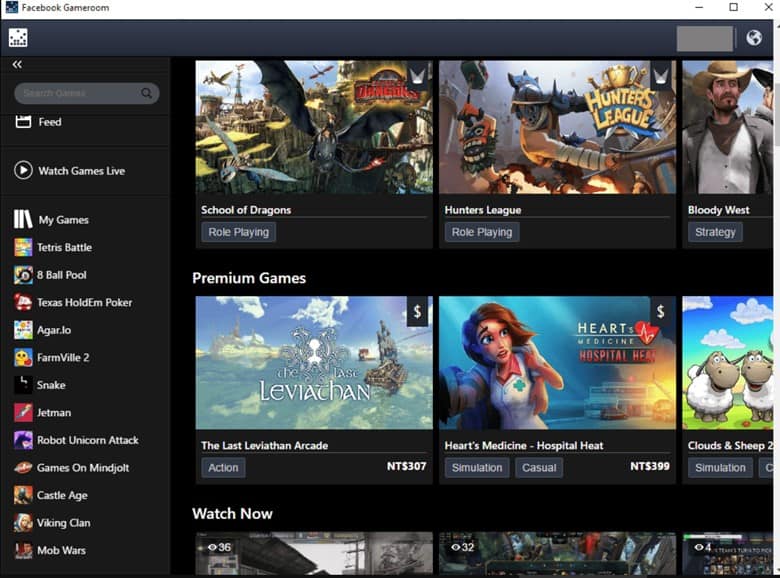Launch Agar.io icon
780x578 pixels.
coord(23,330)
